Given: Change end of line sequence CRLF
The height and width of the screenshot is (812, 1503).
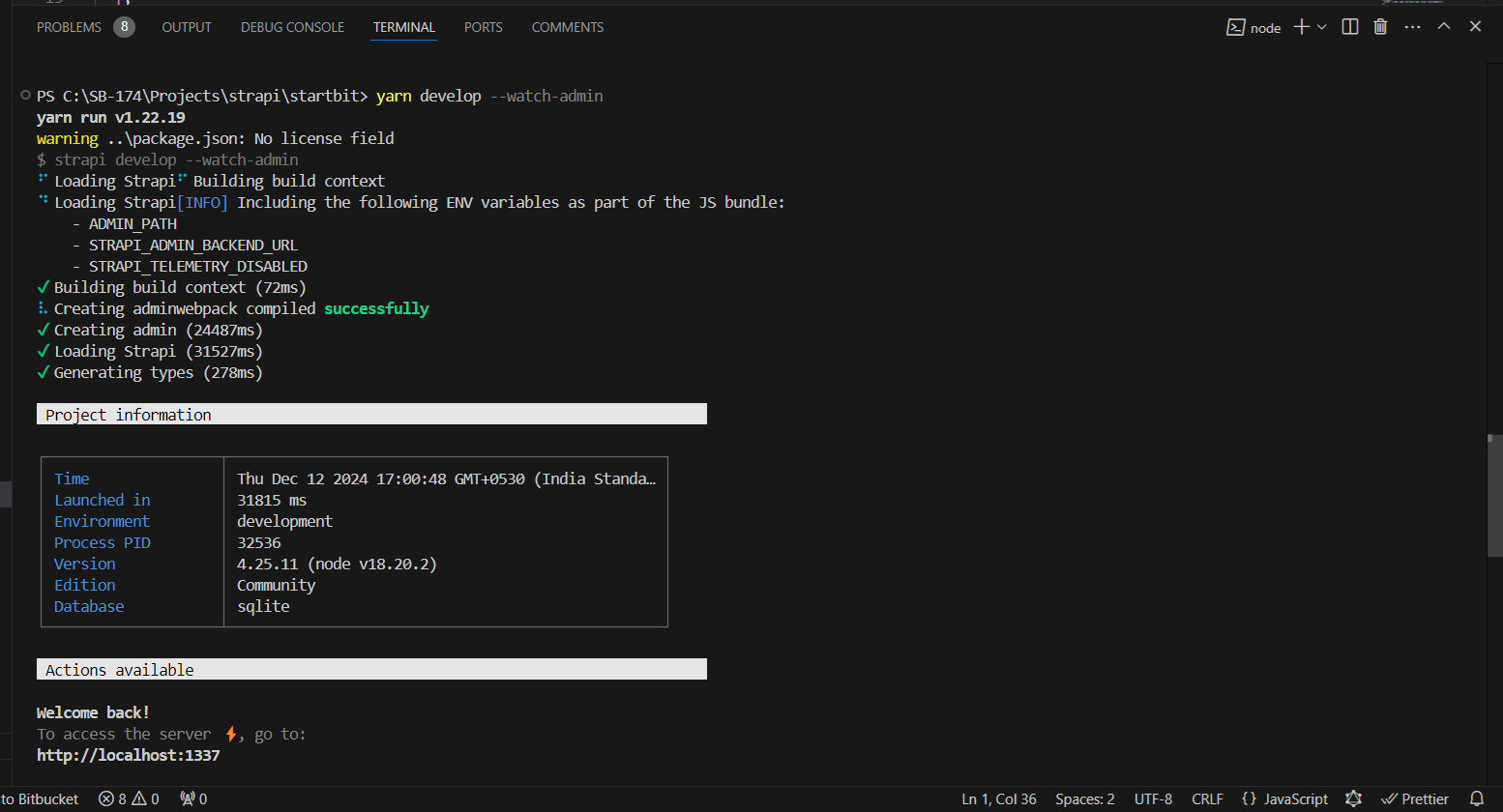Looking at the screenshot, I should click(x=1208, y=799).
